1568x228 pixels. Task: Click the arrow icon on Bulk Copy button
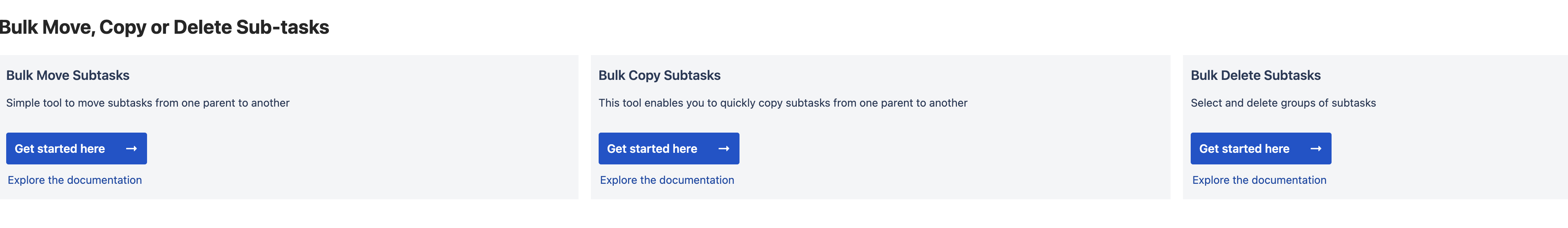[724, 149]
